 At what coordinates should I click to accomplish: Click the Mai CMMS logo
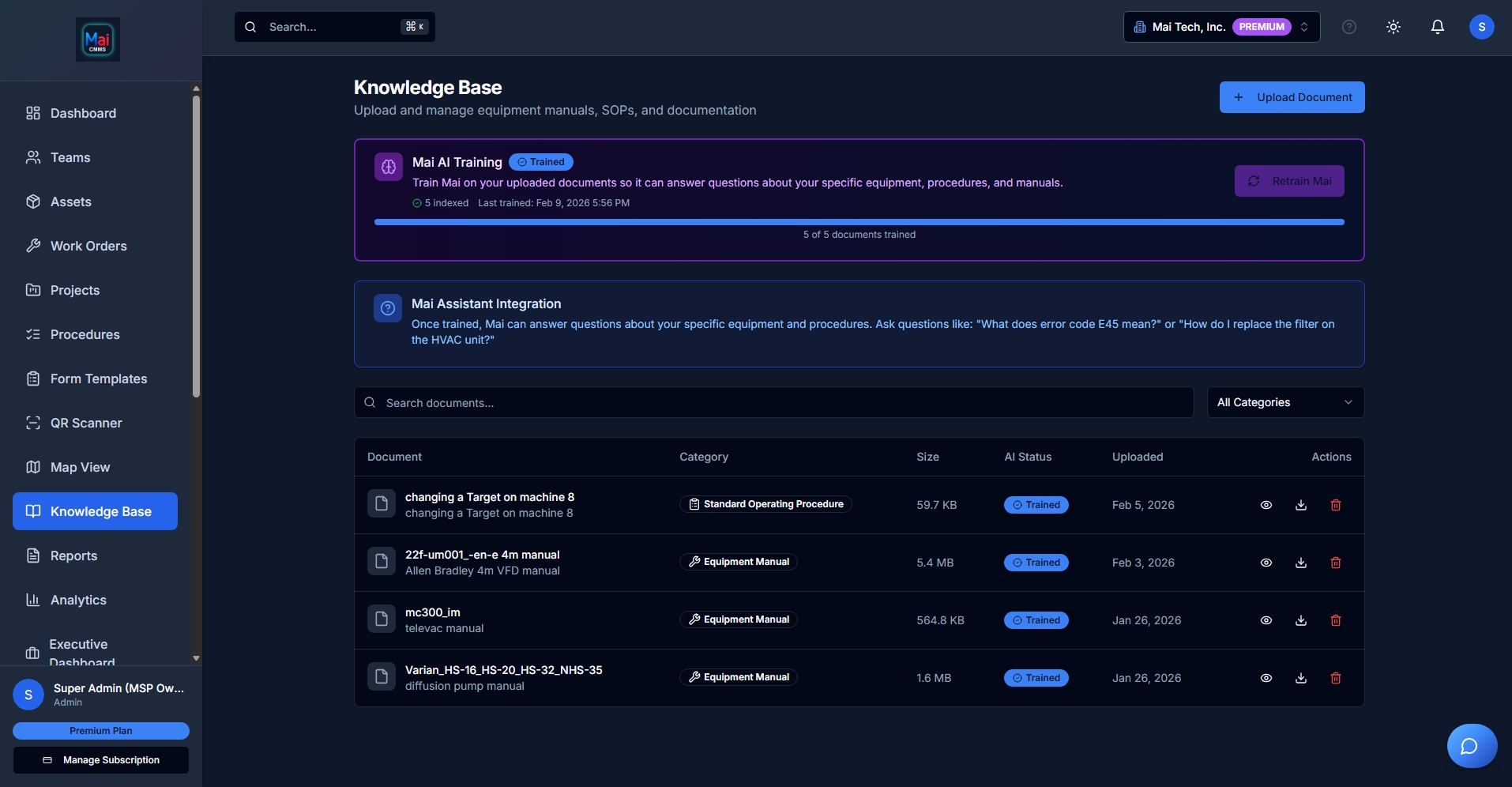(x=97, y=39)
